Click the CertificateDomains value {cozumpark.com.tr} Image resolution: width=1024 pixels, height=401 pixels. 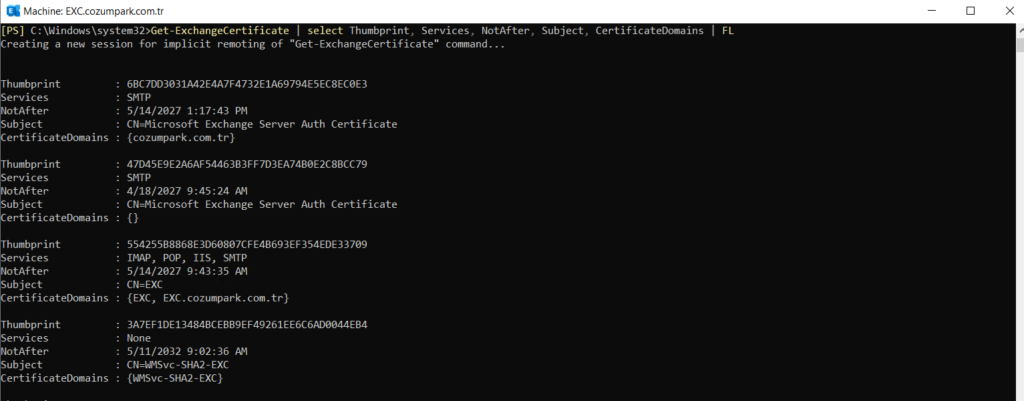(x=181, y=138)
